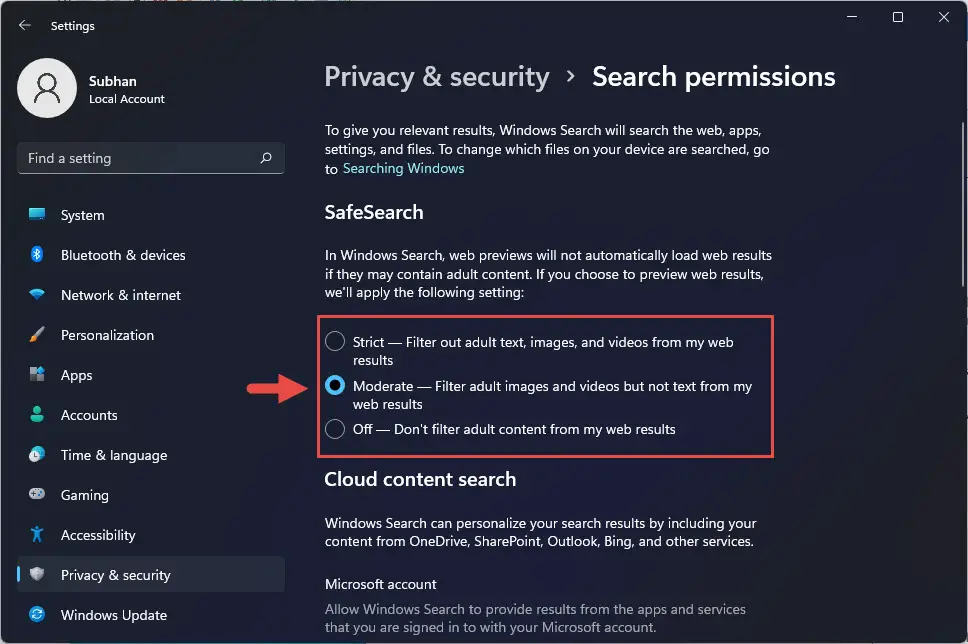Image resolution: width=968 pixels, height=644 pixels.
Task: Click the System monitor icon
Action: point(37,214)
